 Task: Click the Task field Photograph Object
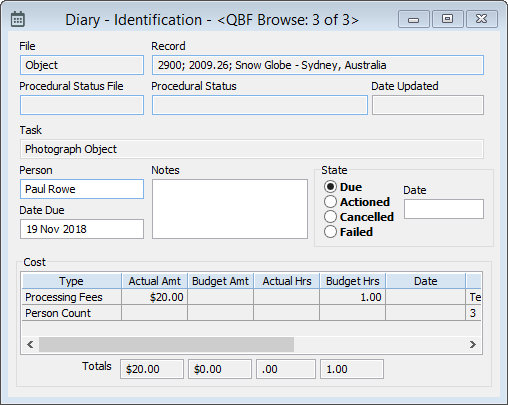point(252,149)
